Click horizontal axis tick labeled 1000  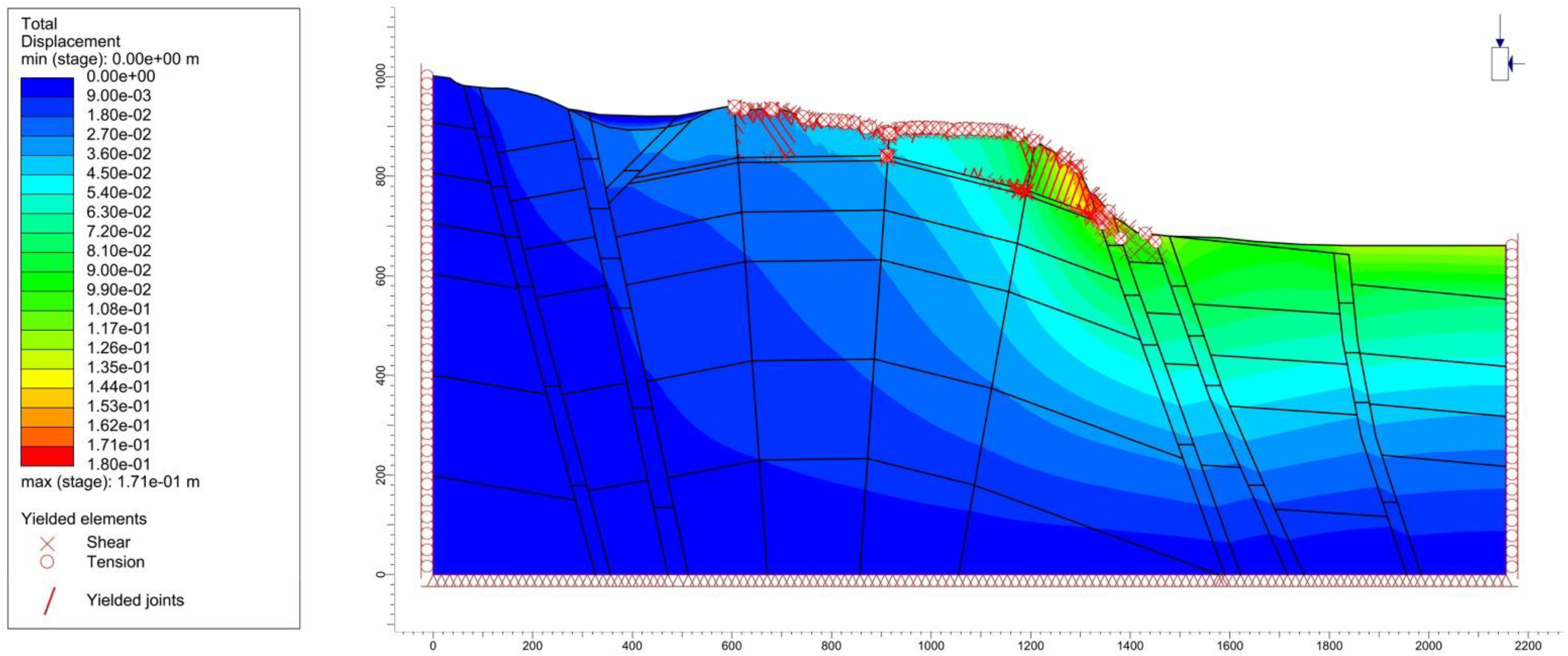pos(931,646)
